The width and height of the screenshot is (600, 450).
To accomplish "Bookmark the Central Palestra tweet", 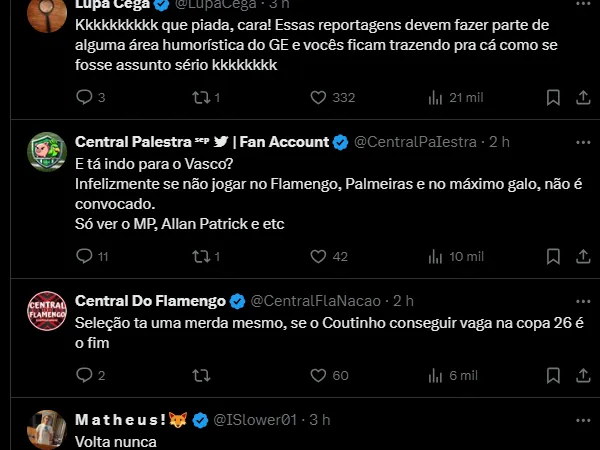I will pos(553,256).
